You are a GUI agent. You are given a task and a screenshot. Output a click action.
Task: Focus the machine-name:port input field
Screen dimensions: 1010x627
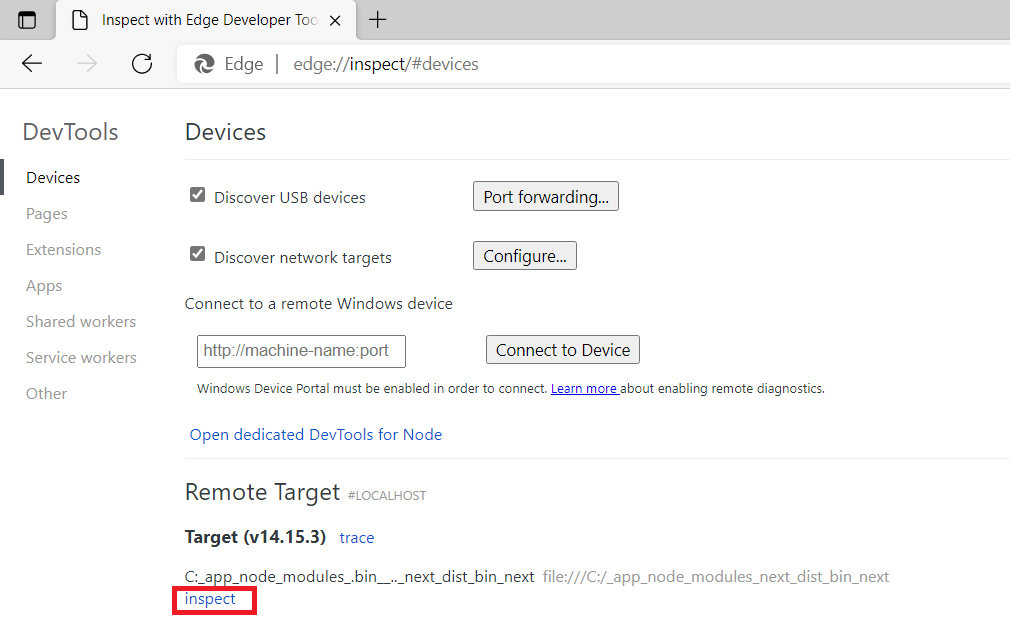tap(301, 351)
